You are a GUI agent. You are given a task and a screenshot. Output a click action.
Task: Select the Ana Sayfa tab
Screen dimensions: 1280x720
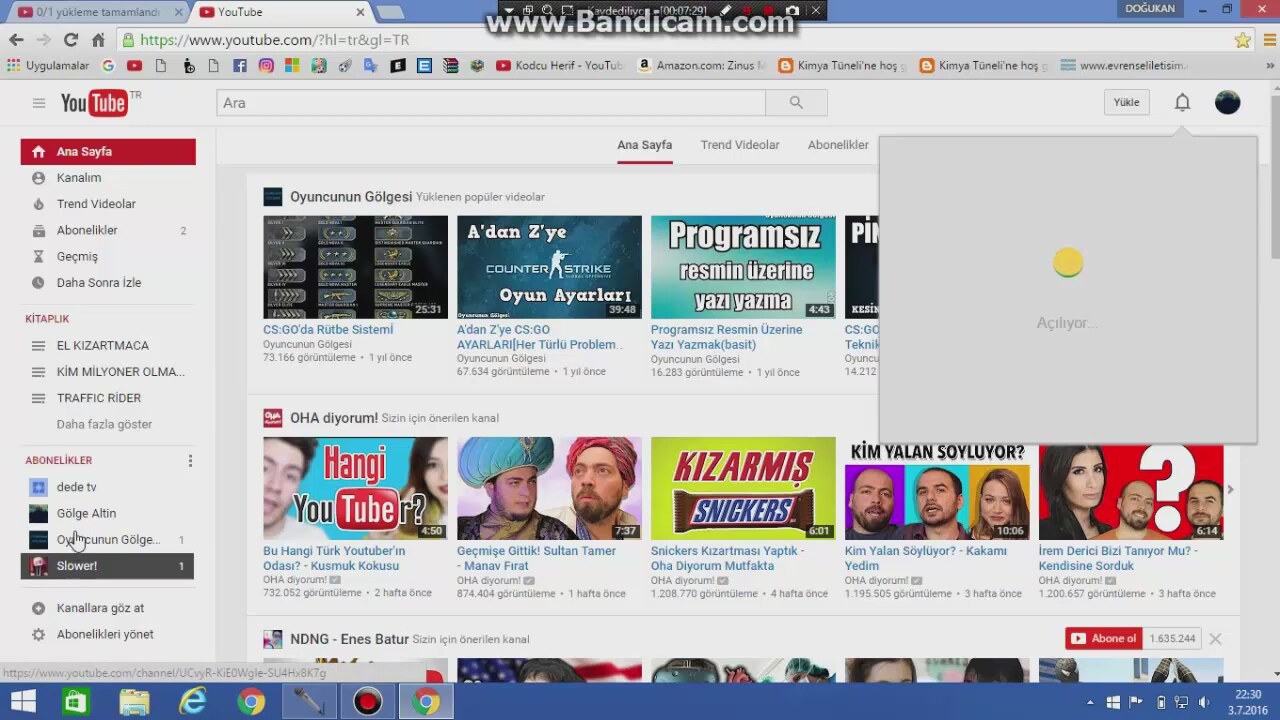tap(644, 145)
